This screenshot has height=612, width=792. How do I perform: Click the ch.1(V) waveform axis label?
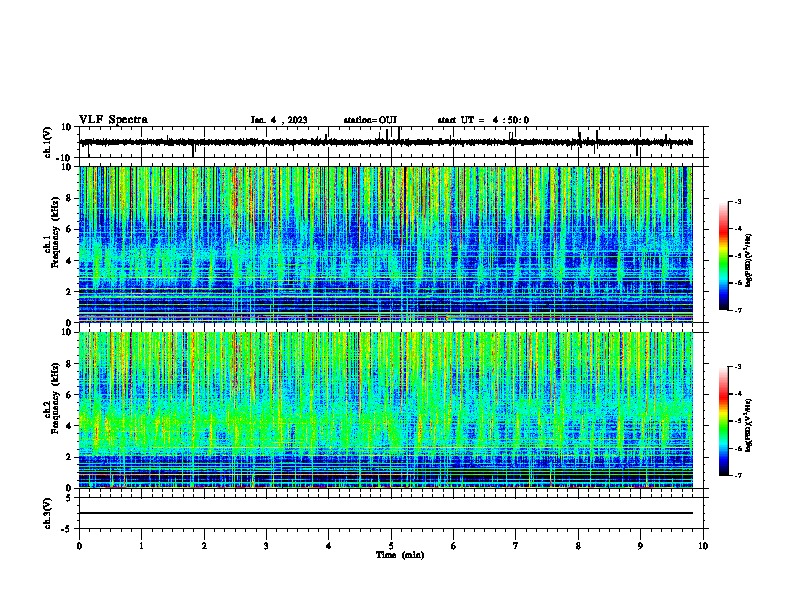[47, 142]
